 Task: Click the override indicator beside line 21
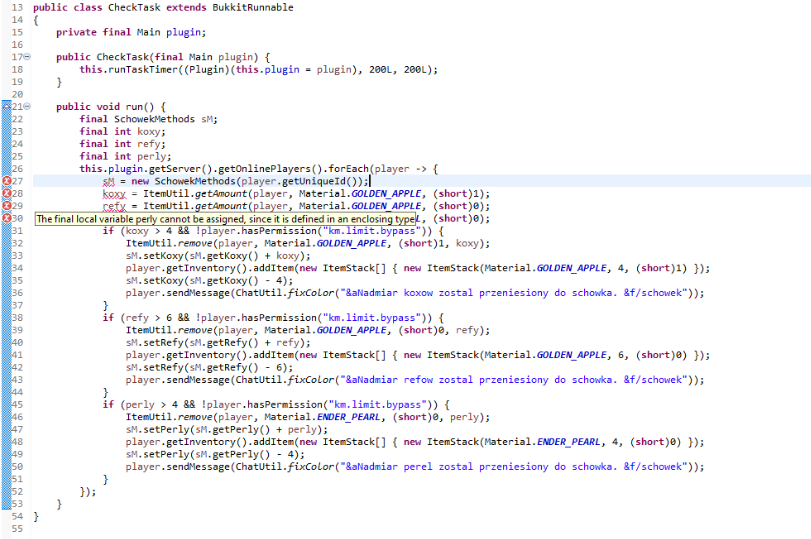click(6, 106)
